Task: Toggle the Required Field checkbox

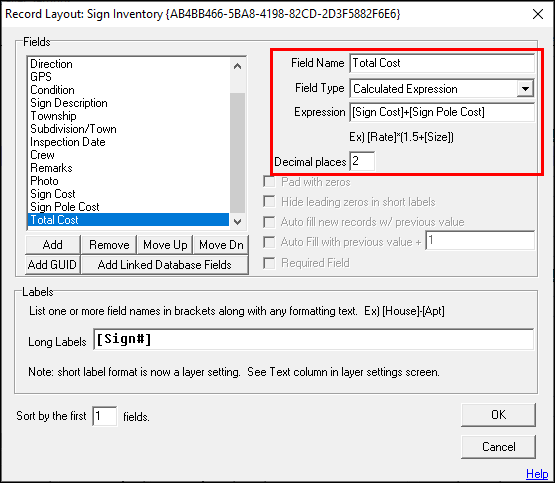Action: pyautogui.click(x=269, y=263)
